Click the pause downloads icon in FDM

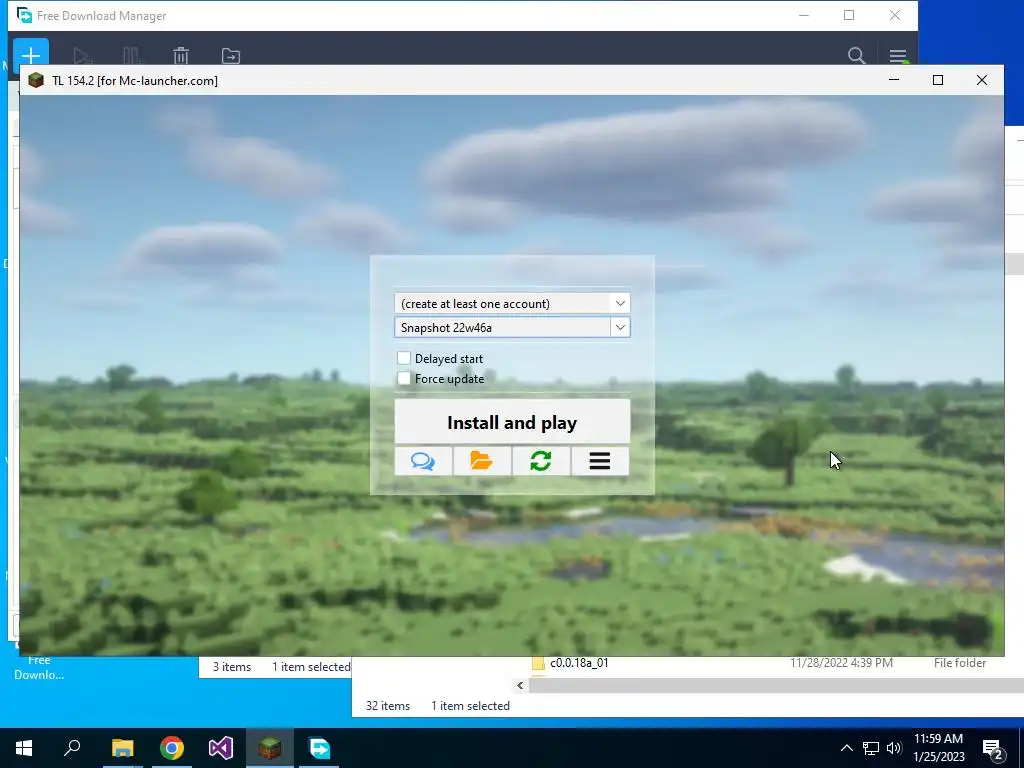pos(131,56)
